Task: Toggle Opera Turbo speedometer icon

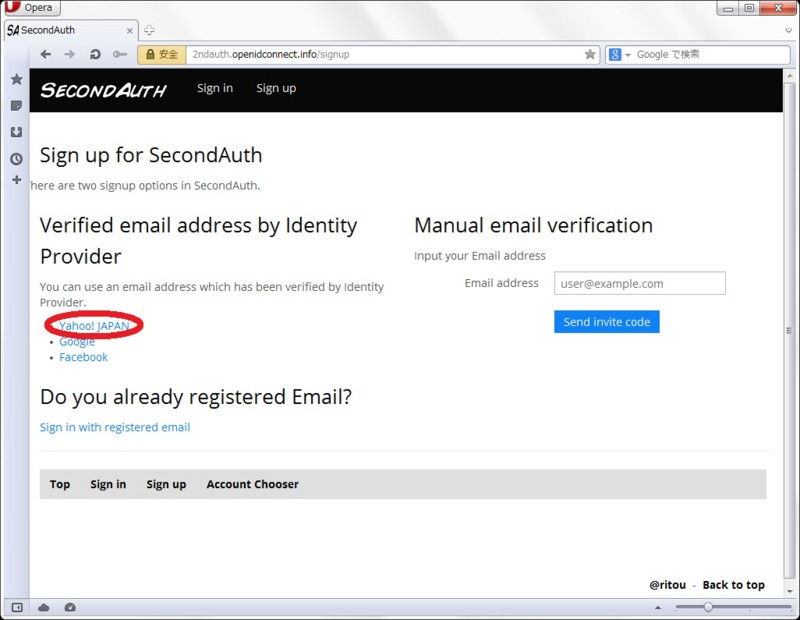Action: click(70, 607)
